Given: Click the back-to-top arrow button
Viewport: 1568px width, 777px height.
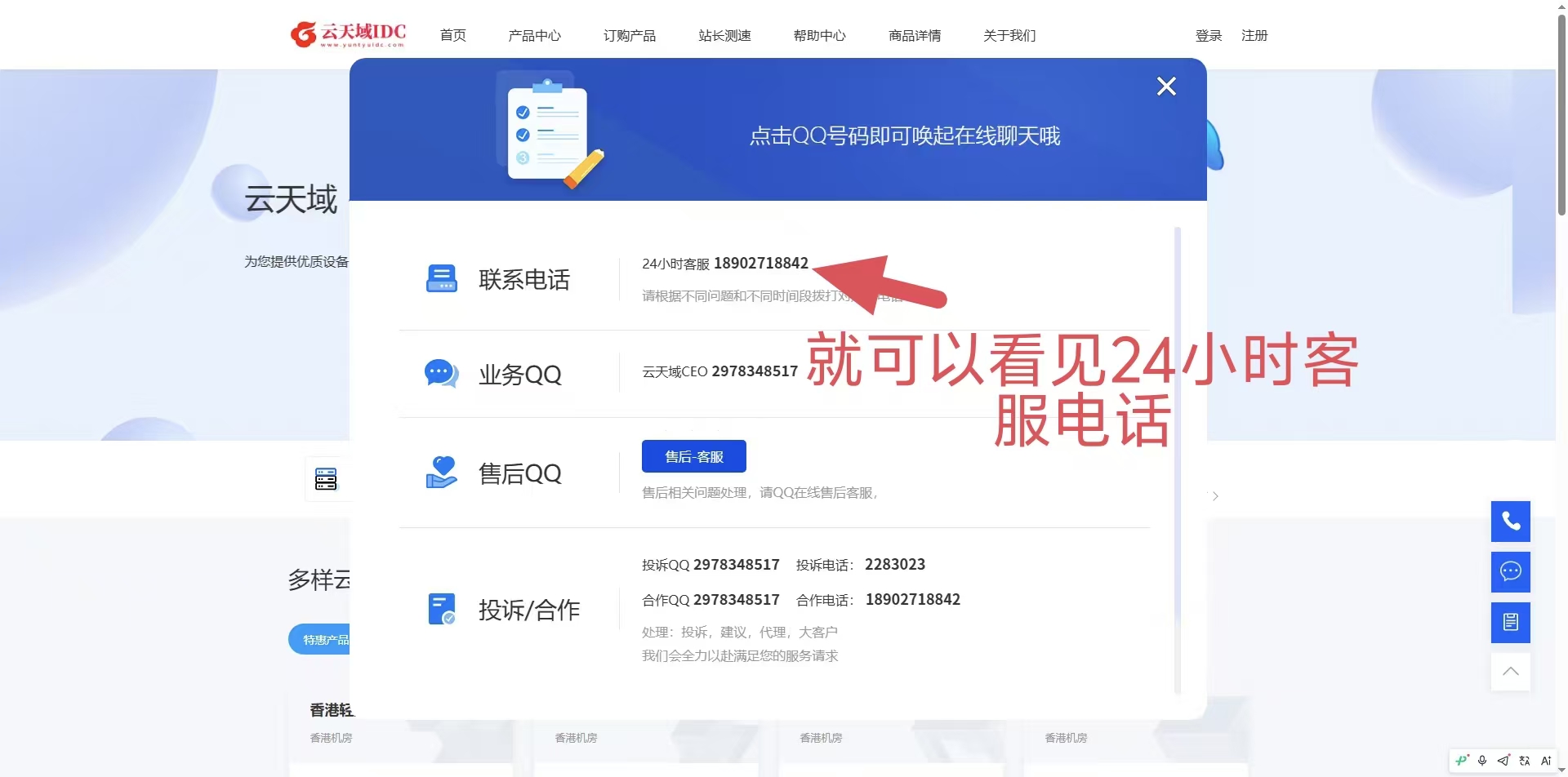Looking at the screenshot, I should pyautogui.click(x=1511, y=672).
